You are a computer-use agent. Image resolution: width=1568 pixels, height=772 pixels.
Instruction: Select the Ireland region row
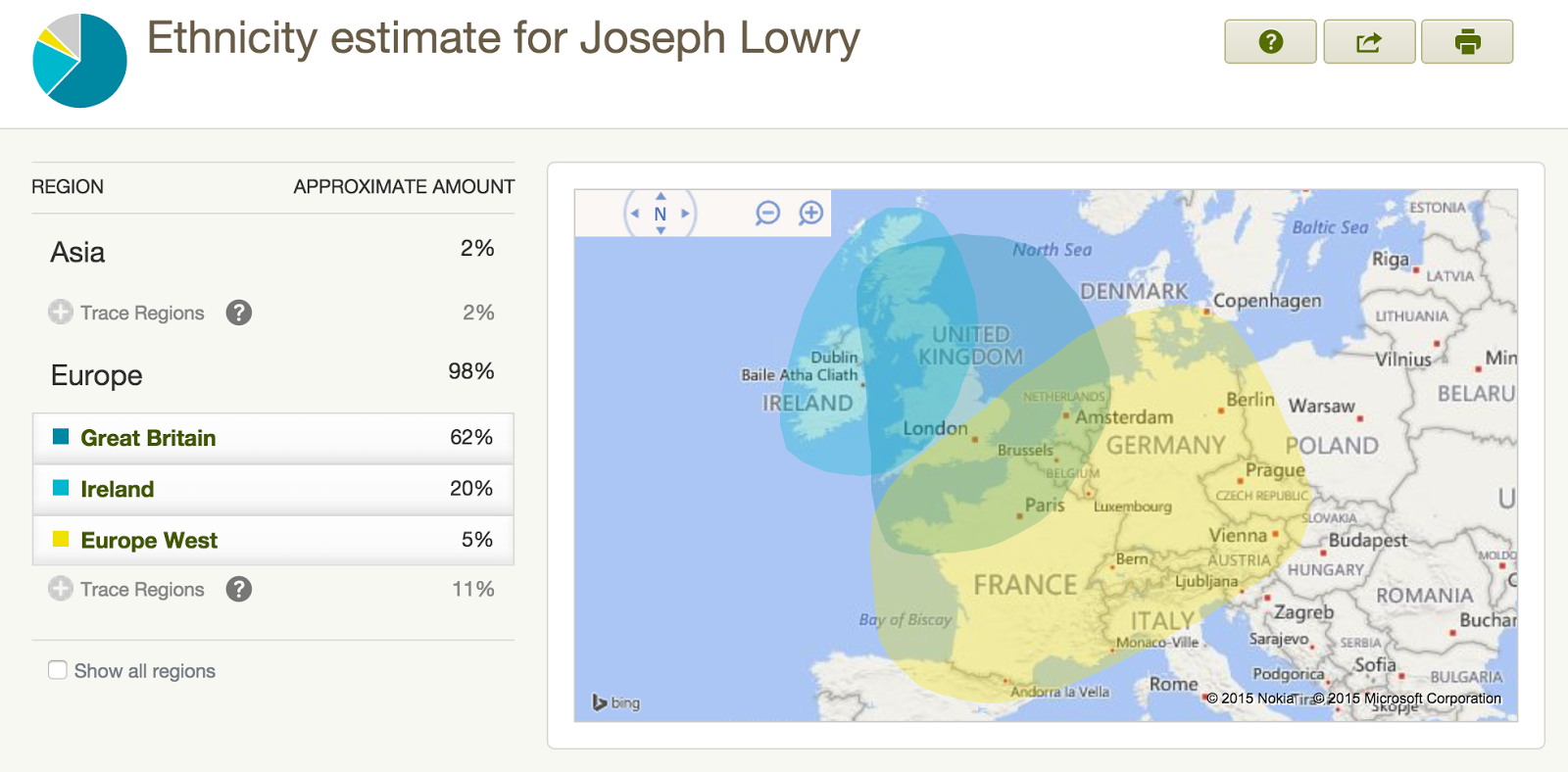pyautogui.click(x=273, y=489)
